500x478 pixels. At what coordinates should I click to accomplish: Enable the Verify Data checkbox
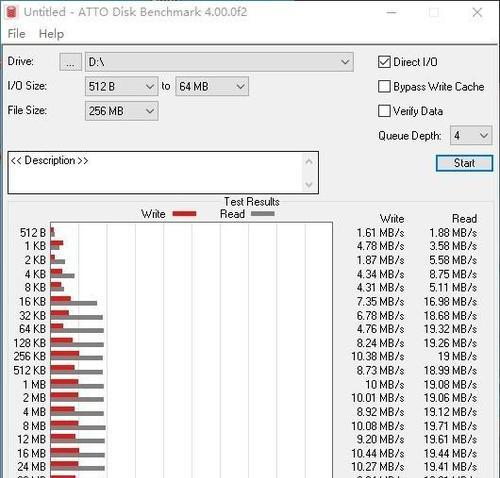384,111
